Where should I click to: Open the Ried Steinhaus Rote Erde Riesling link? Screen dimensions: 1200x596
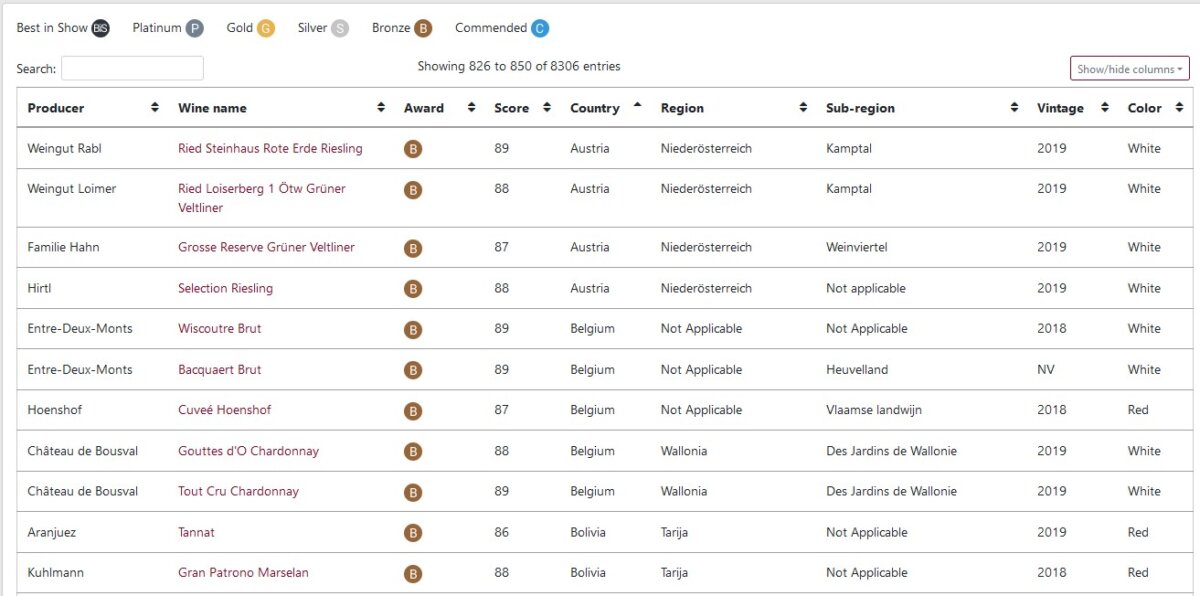[270, 149]
